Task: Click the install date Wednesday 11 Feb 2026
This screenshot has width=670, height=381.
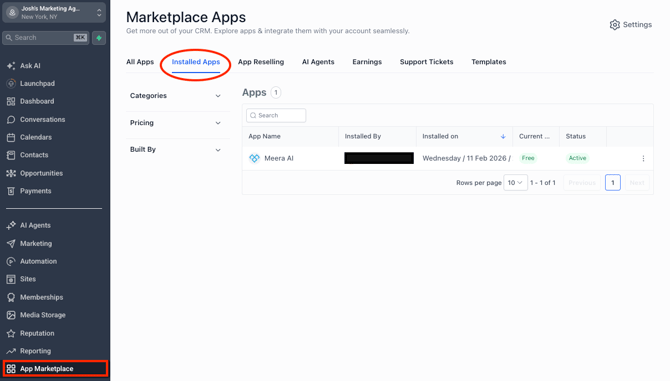Action: tap(467, 158)
